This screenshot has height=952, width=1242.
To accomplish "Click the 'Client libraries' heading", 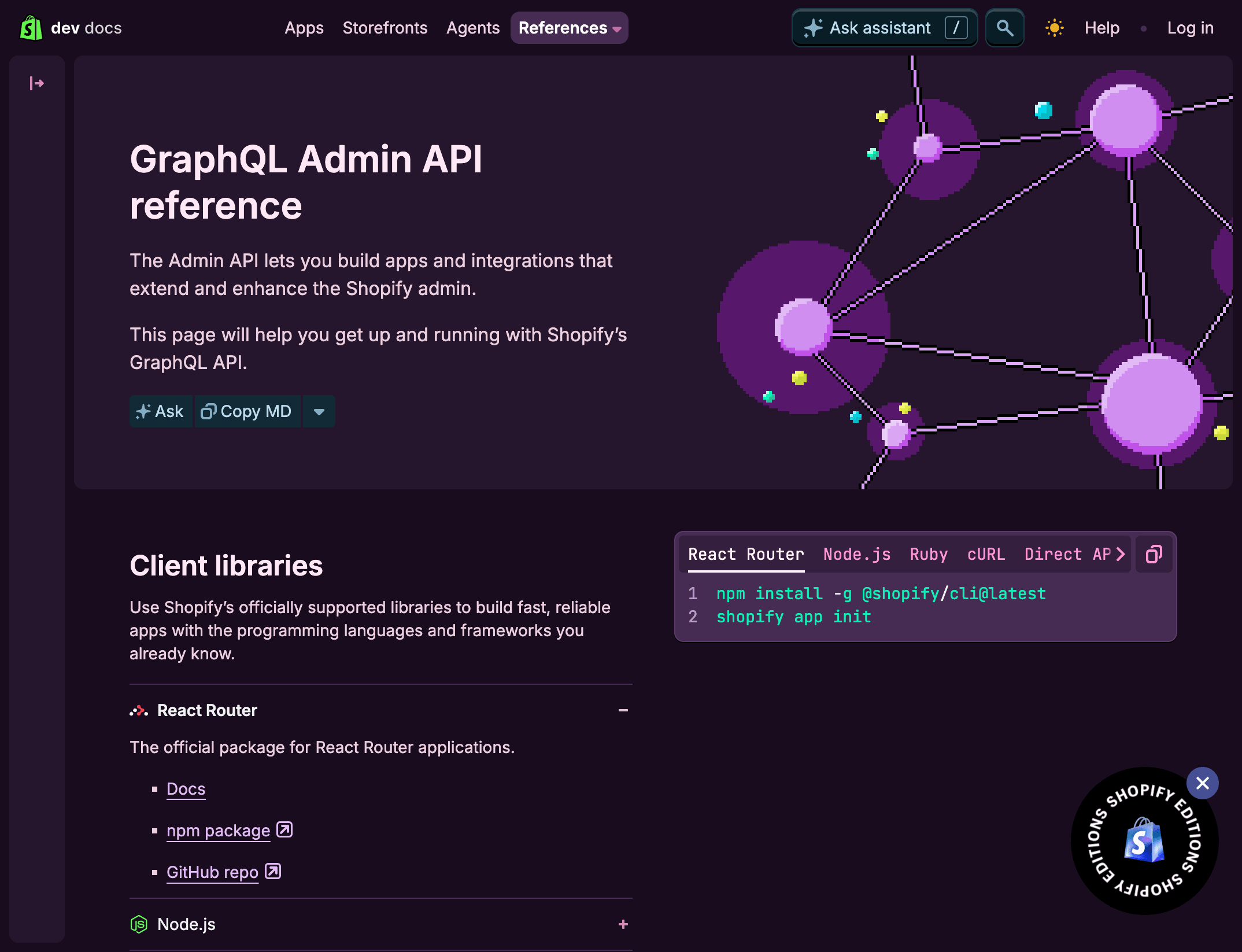I will [226, 565].
